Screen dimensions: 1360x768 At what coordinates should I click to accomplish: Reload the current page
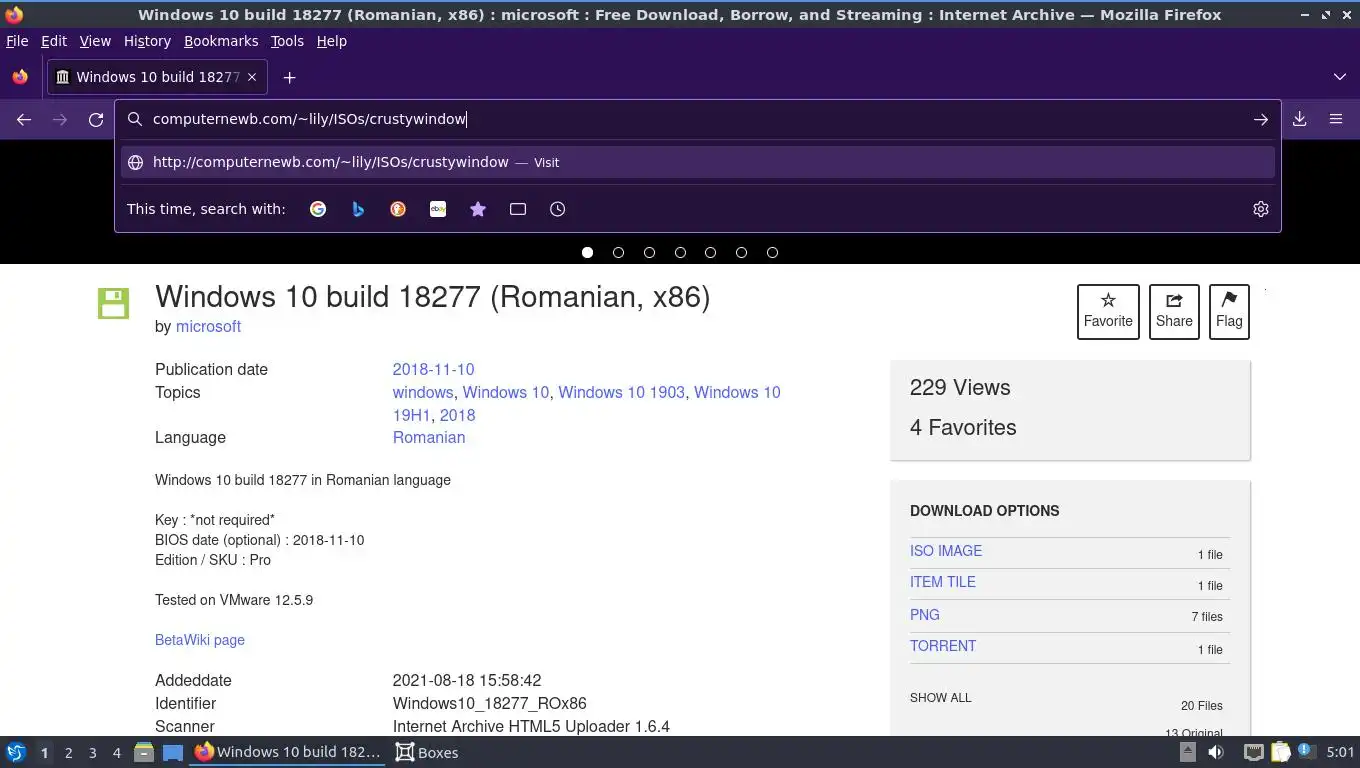tap(96, 119)
